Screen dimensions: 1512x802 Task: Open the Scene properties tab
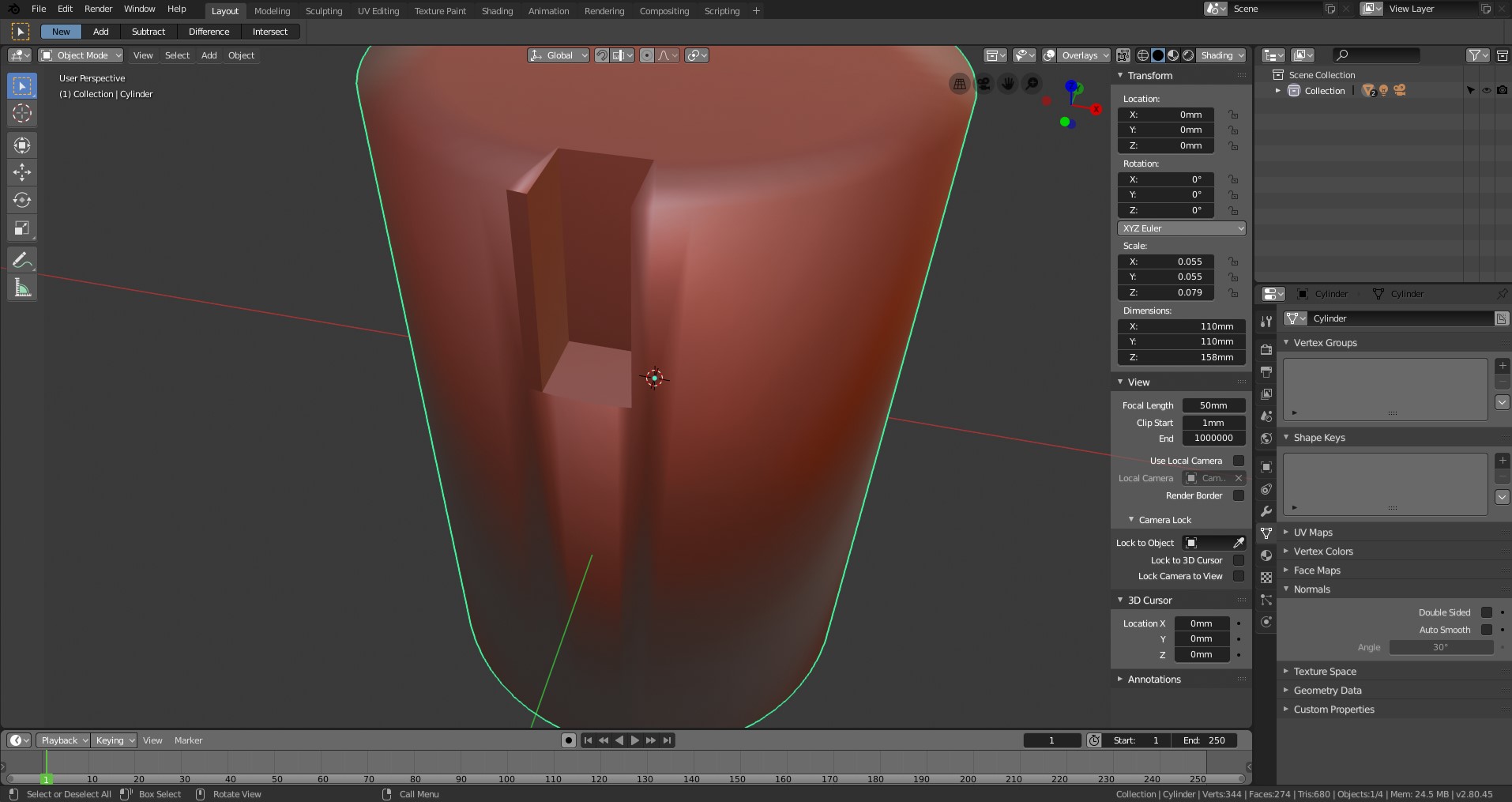tap(1266, 416)
